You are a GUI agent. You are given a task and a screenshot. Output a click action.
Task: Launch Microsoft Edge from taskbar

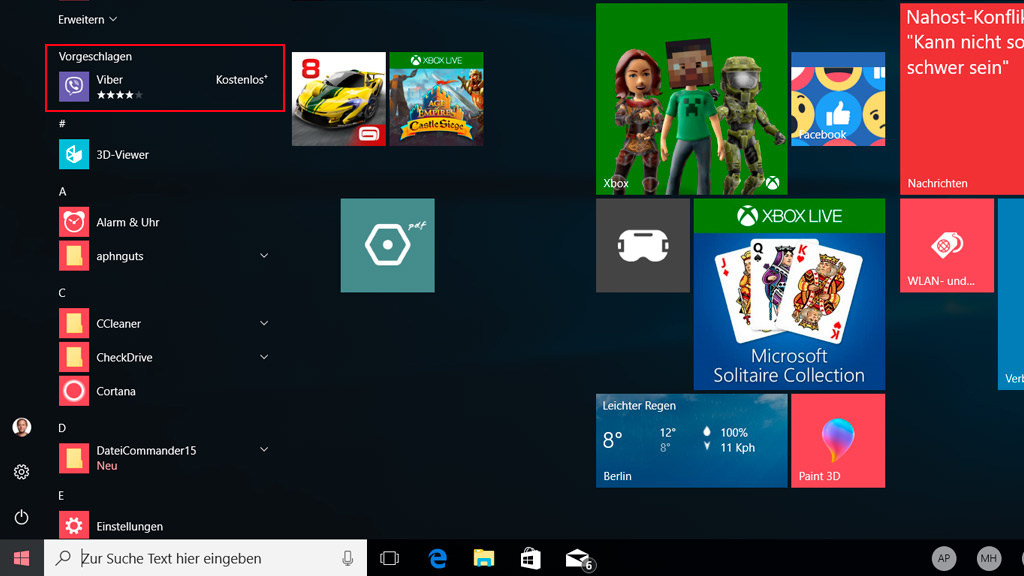[x=437, y=558]
